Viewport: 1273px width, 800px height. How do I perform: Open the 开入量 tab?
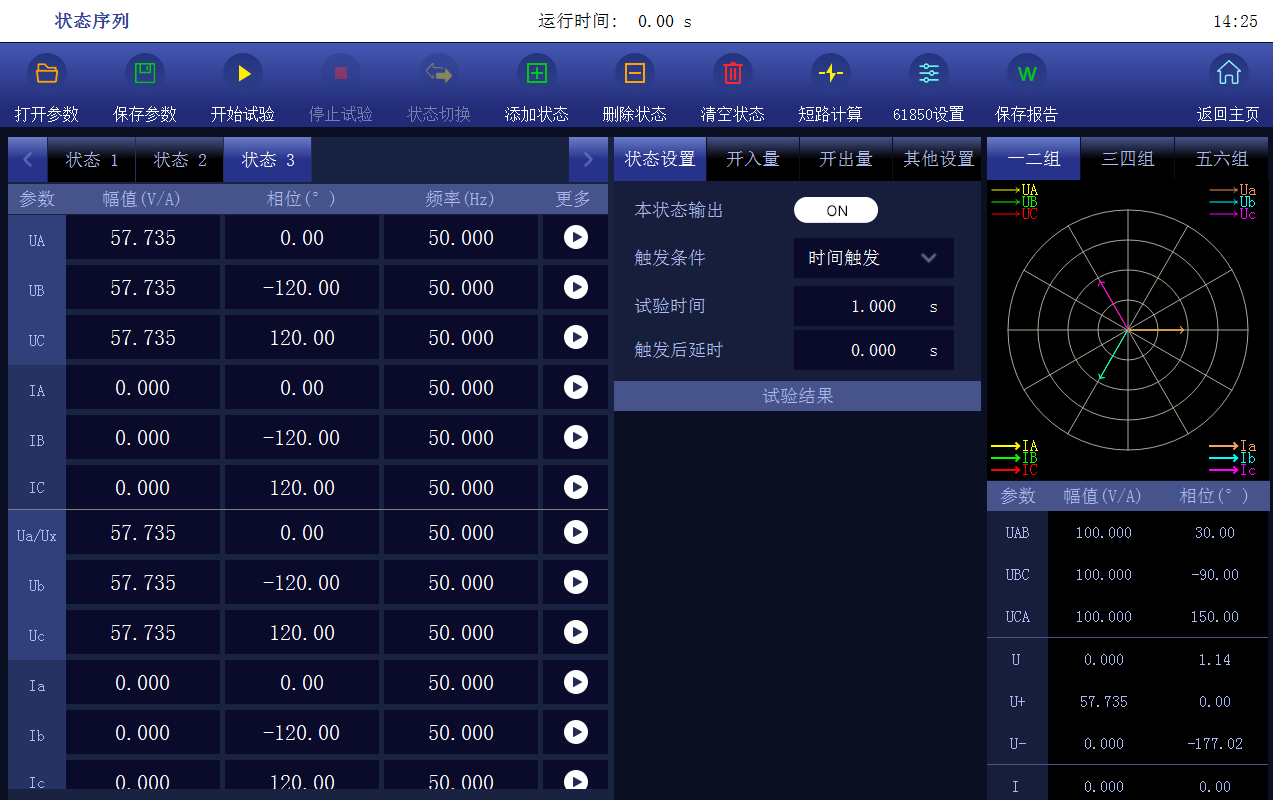(752, 159)
